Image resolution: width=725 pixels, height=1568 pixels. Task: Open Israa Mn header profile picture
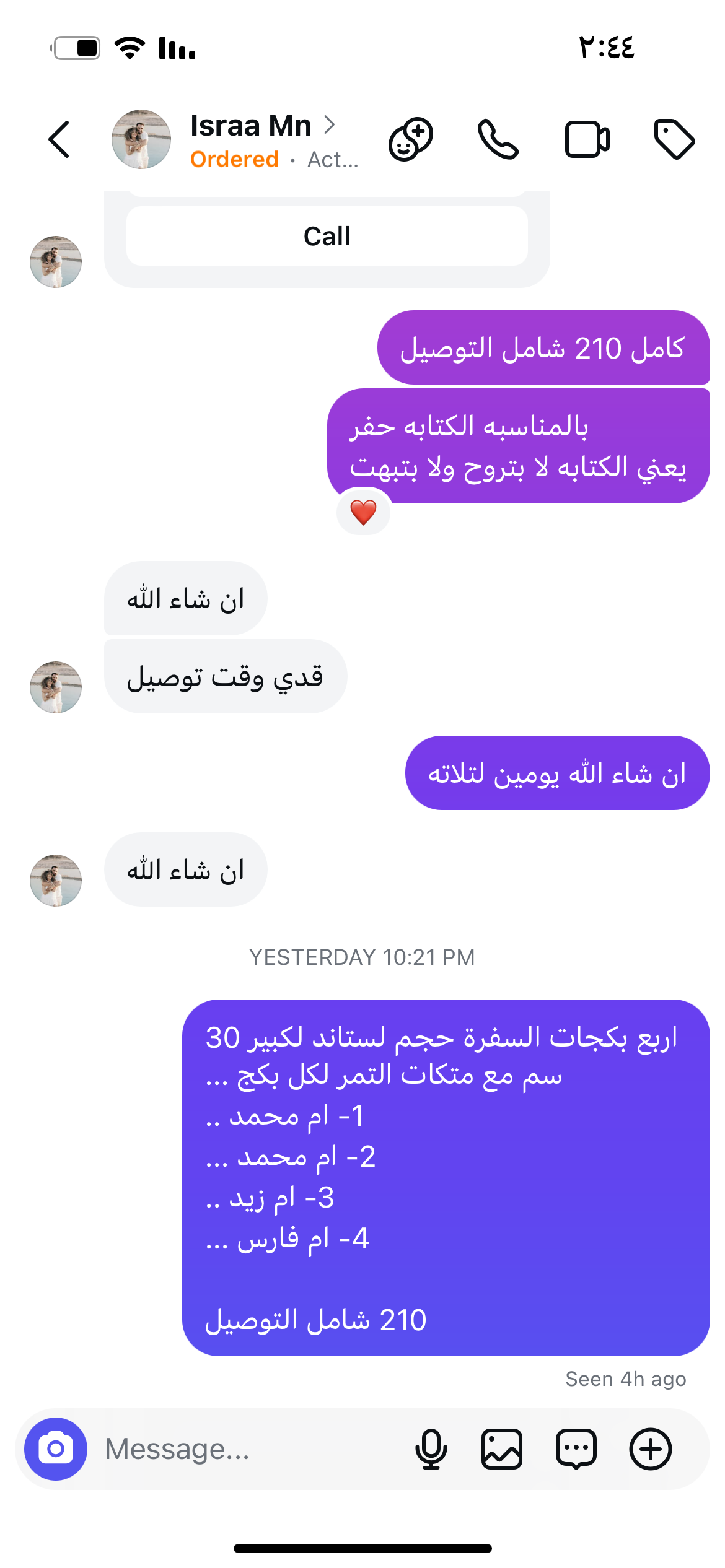point(141,139)
